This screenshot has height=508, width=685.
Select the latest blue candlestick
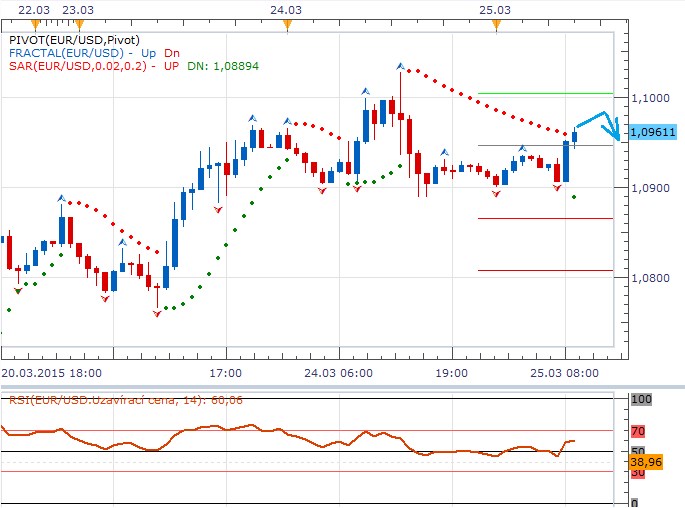tap(575, 138)
